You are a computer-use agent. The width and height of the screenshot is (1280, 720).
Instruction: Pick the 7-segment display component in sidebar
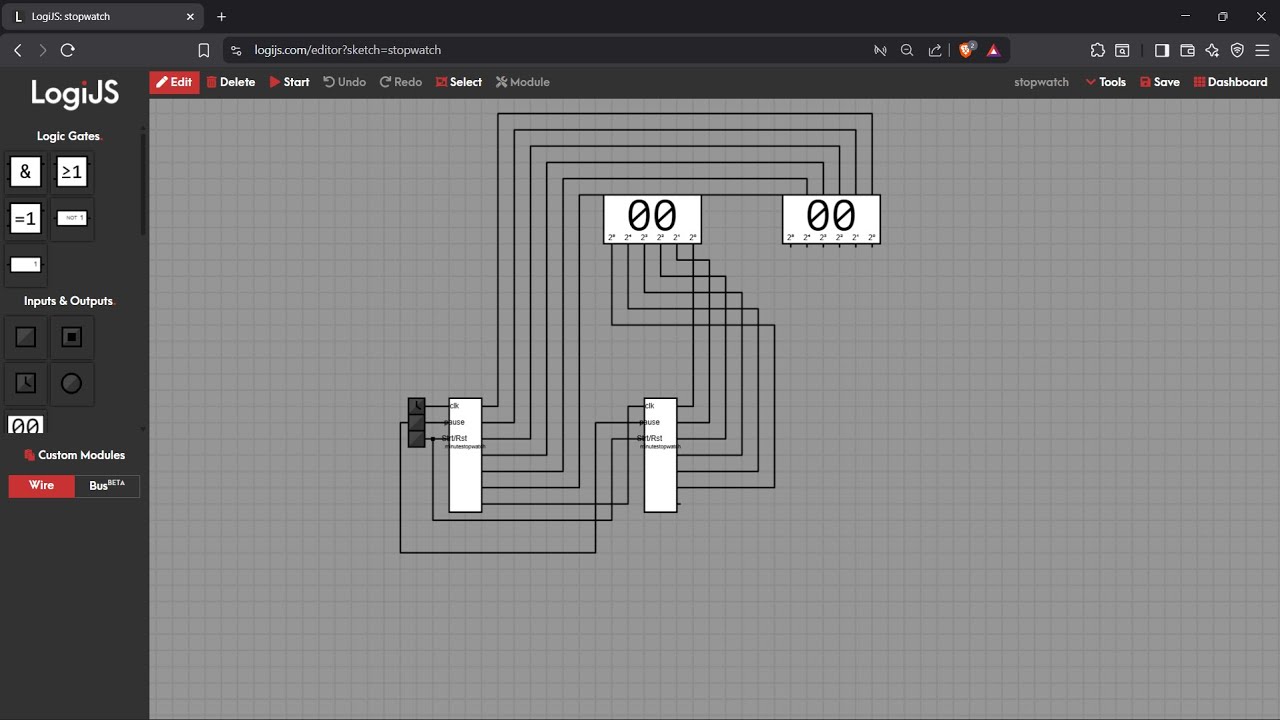tap(25, 424)
